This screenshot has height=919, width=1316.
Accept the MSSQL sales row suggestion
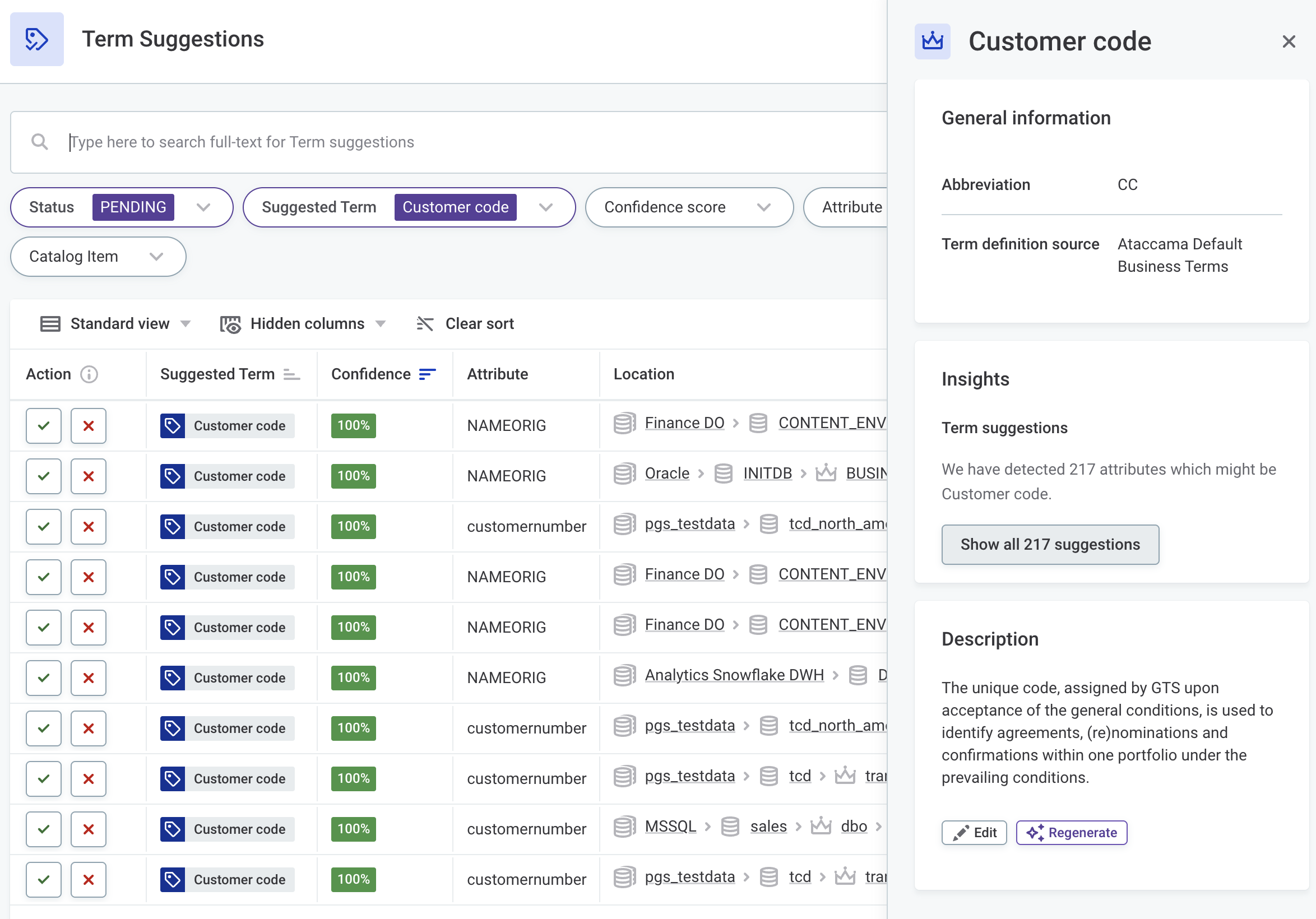[x=44, y=829]
